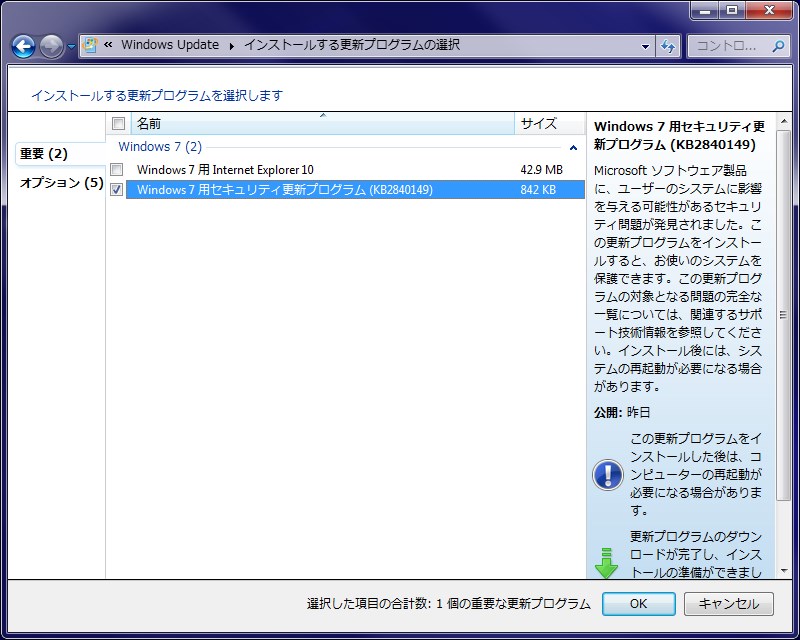Uncheck the KB2840149 security update checkbox
The width and height of the screenshot is (800, 640).
tap(117, 190)
